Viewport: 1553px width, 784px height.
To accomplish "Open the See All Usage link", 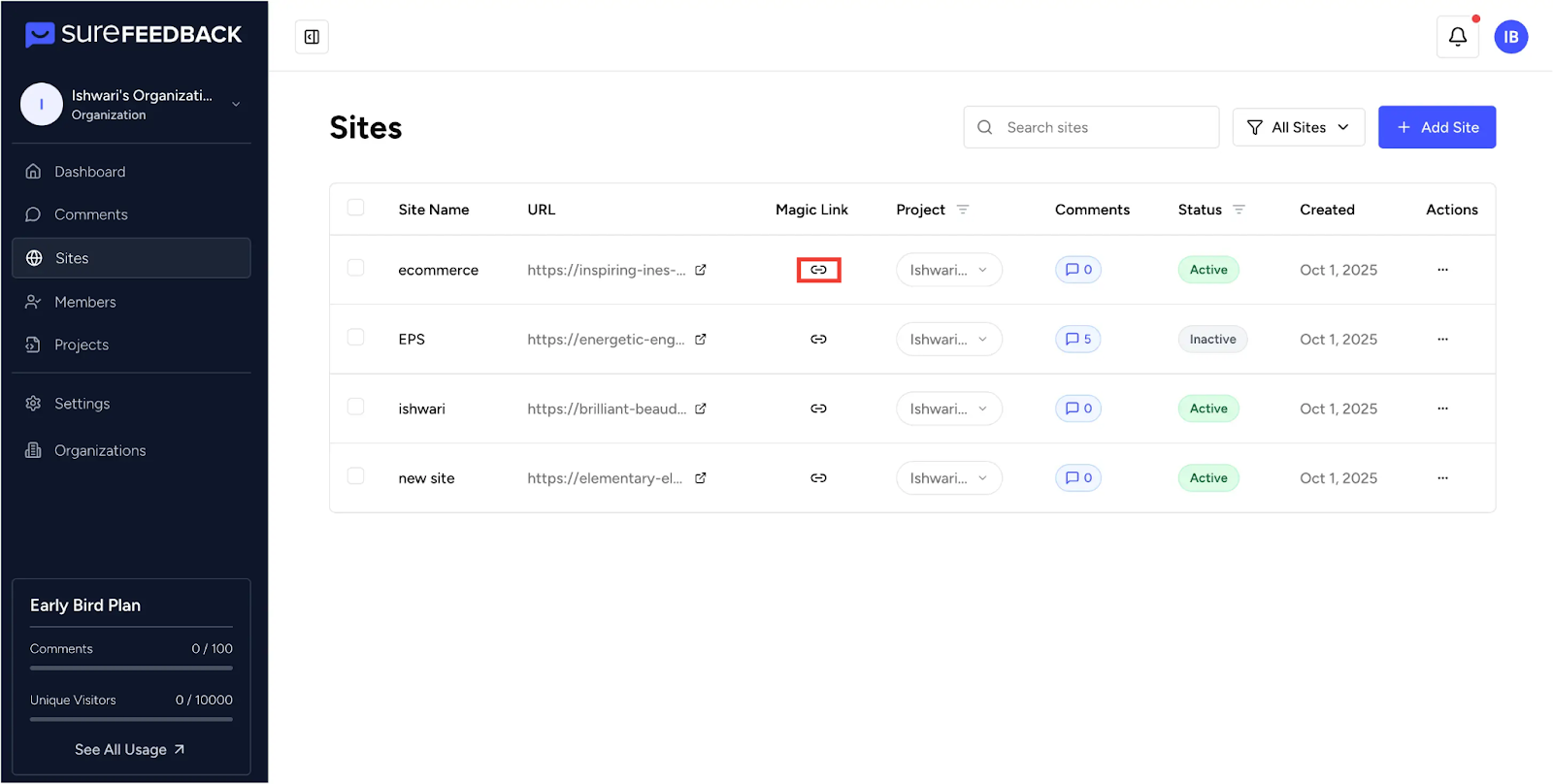I will pos(130,750).
